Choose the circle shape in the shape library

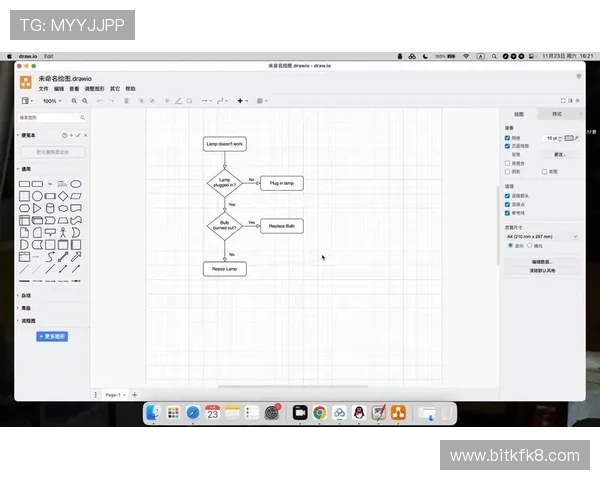pos(37,196)
